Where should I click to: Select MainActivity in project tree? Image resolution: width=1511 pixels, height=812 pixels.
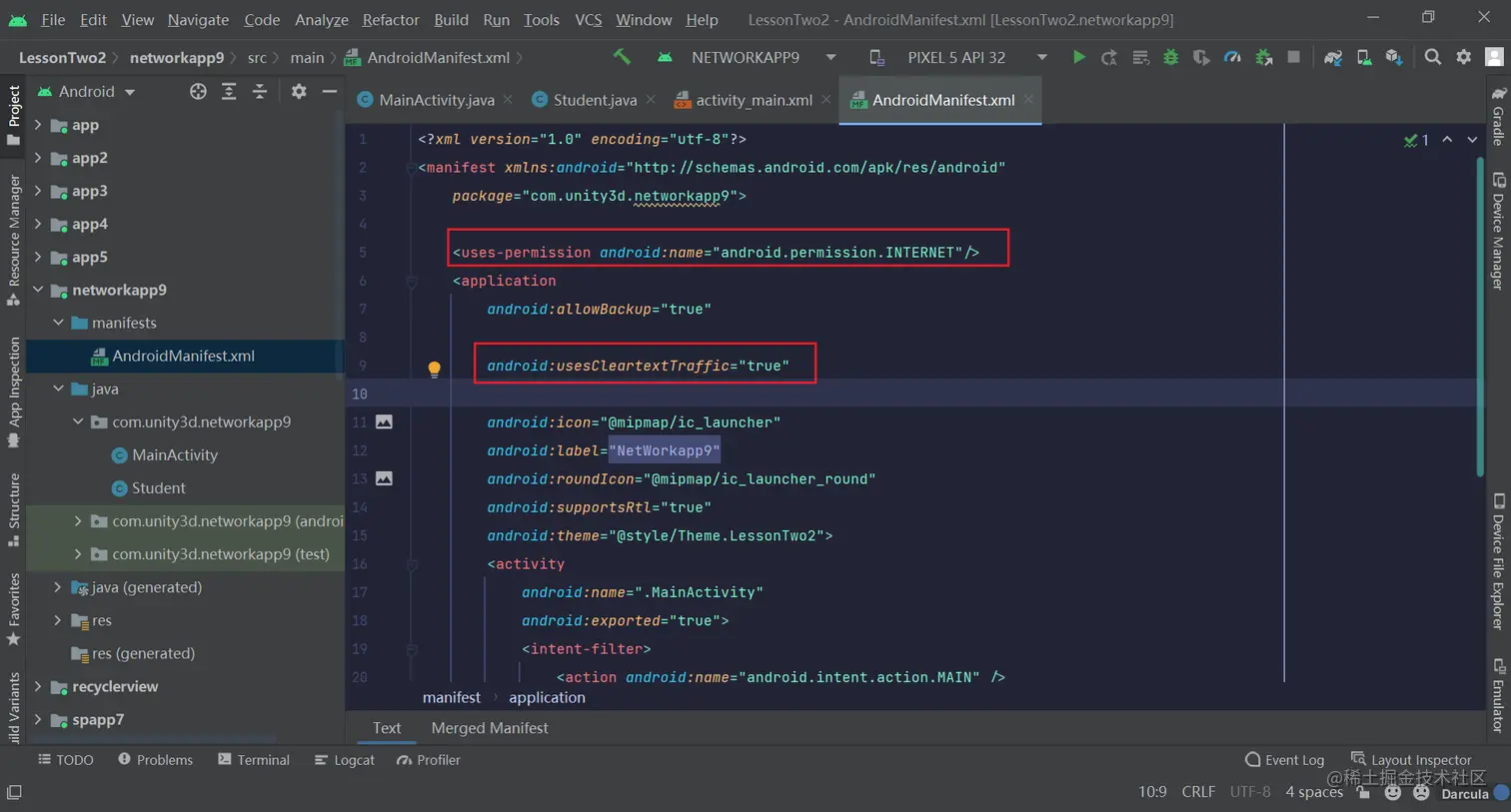coord(175,454)
